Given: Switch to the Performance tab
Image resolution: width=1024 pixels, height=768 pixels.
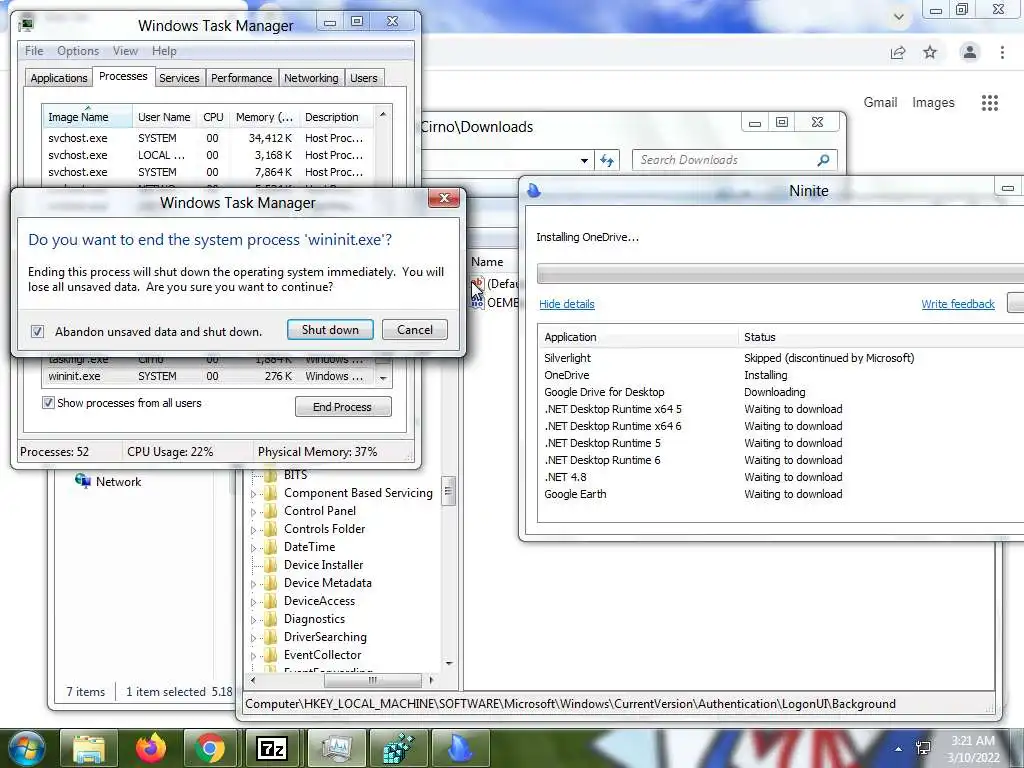Looking at the screenshot, I should (241, 78).
